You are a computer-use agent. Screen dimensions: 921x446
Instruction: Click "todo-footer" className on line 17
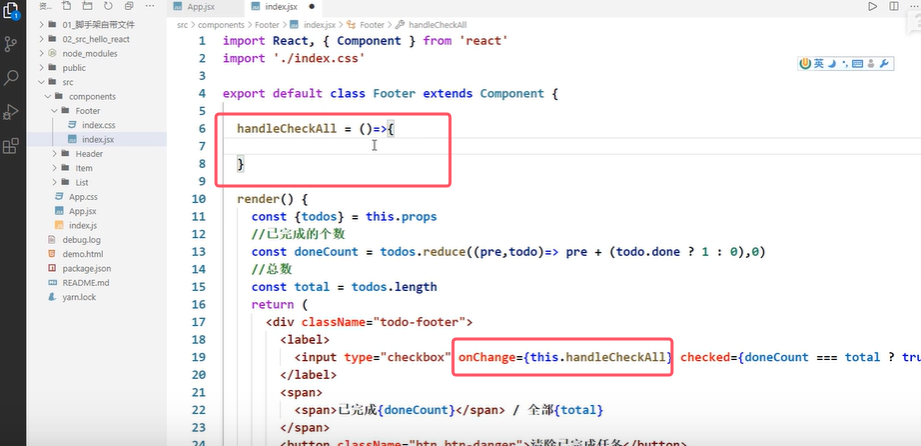(x=420, y=322)
